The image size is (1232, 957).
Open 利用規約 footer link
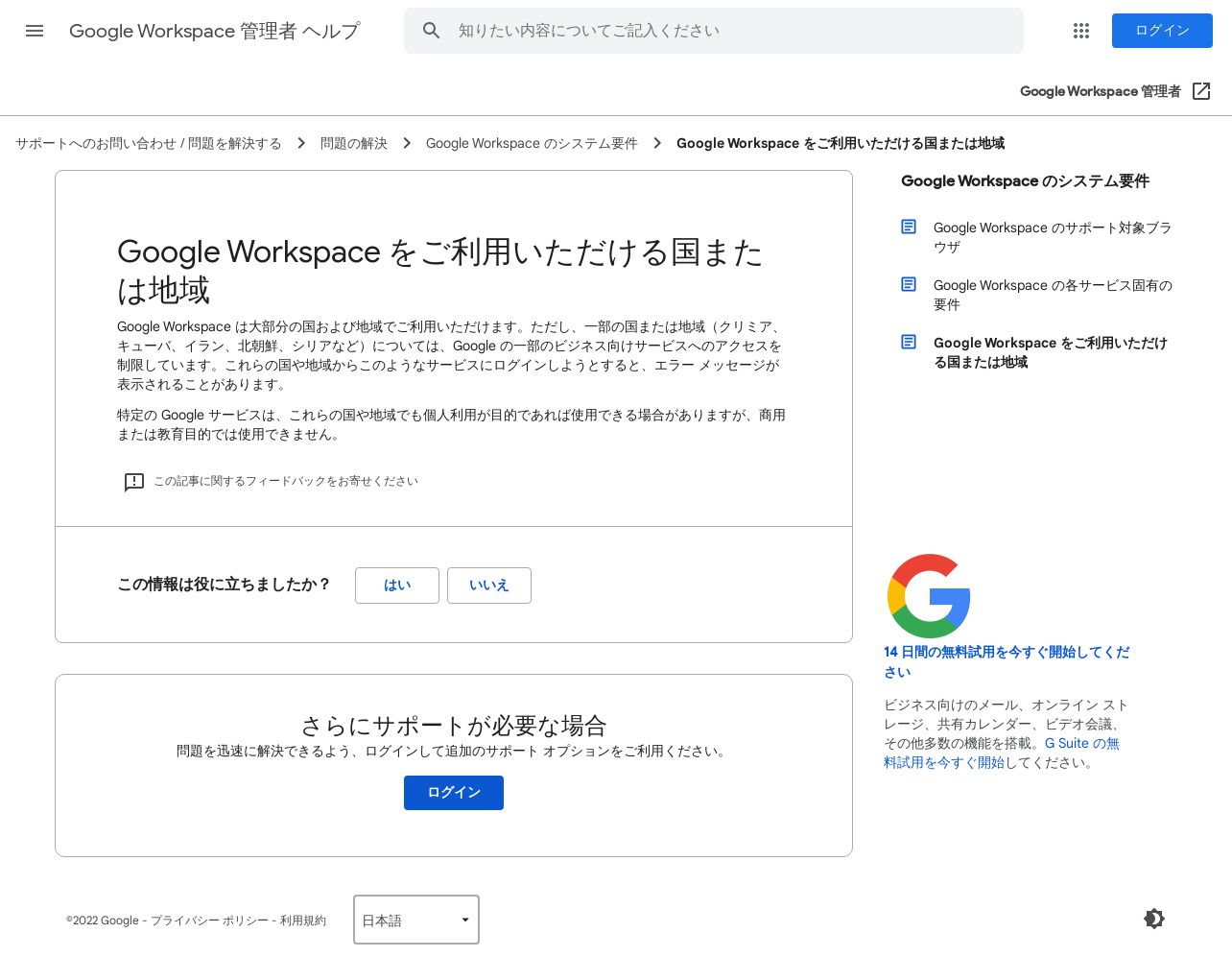pos(303,921)
